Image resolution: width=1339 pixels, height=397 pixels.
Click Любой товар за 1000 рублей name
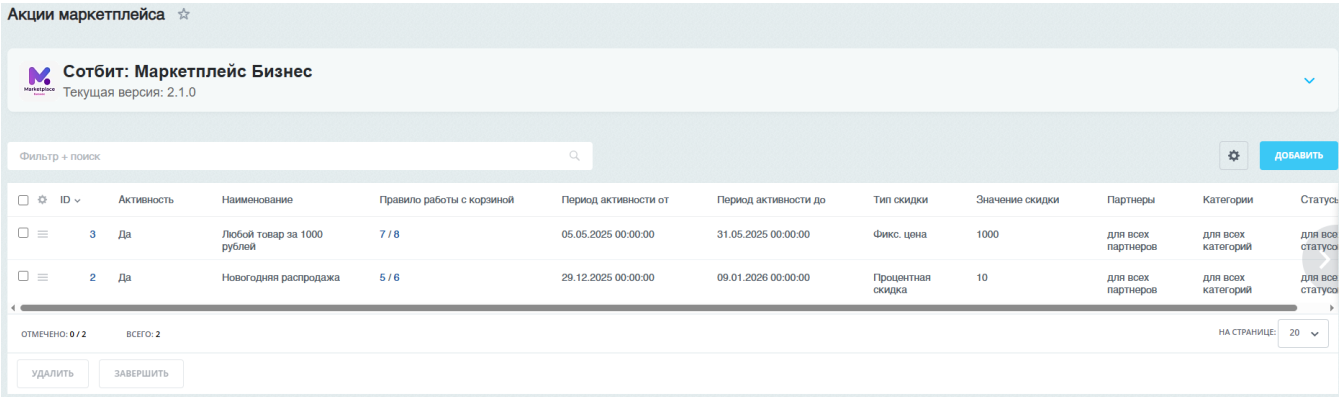click(x=272, y=240)
